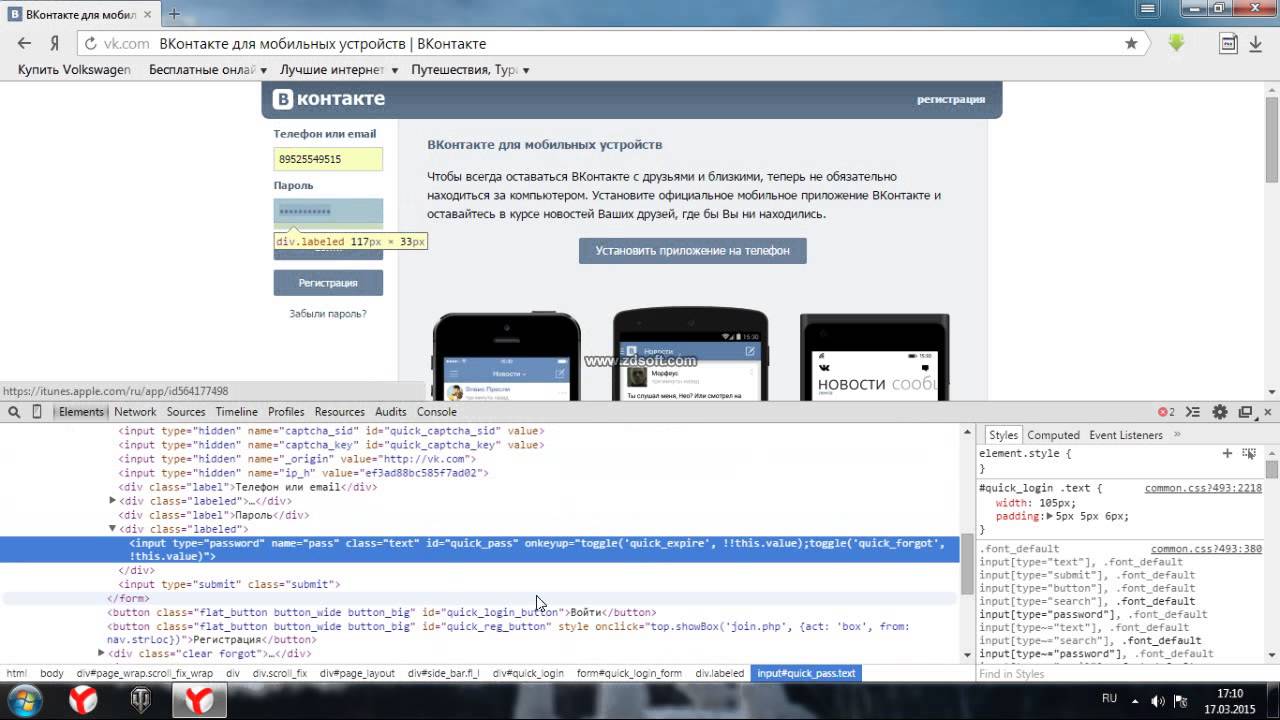1280x720 pixels.
Task: Focus the phone or email field
Action: pyautogui.click(x=328, y=159)
